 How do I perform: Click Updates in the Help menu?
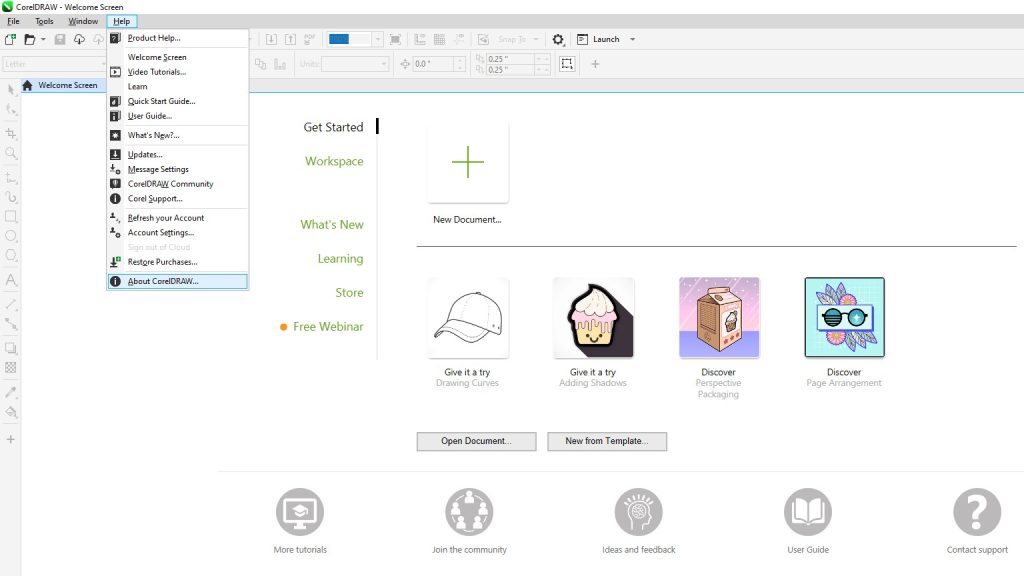pos(145,154)
